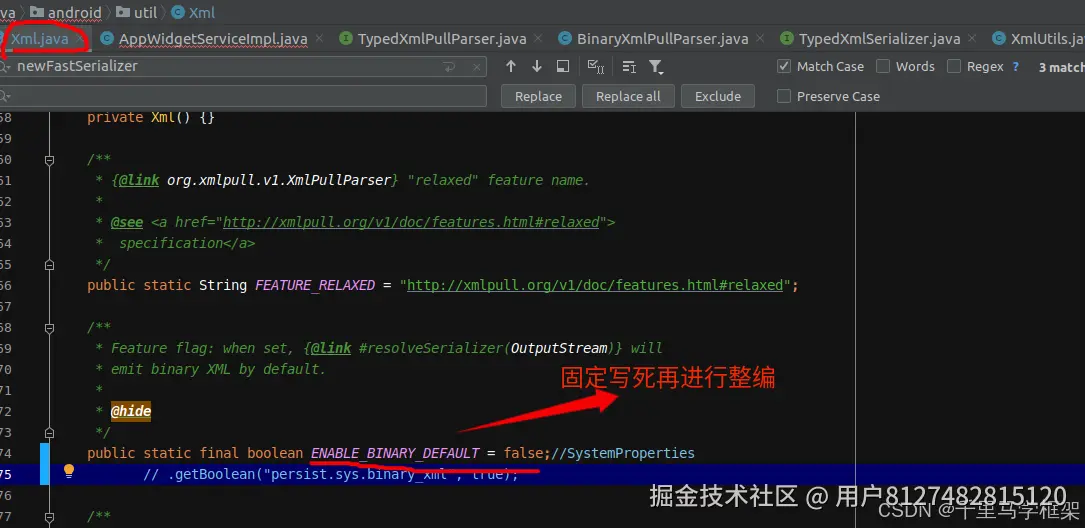Viewport: 1085px width, 528px height.
Task: Click the Exclude button
Action: coord(718,96)
